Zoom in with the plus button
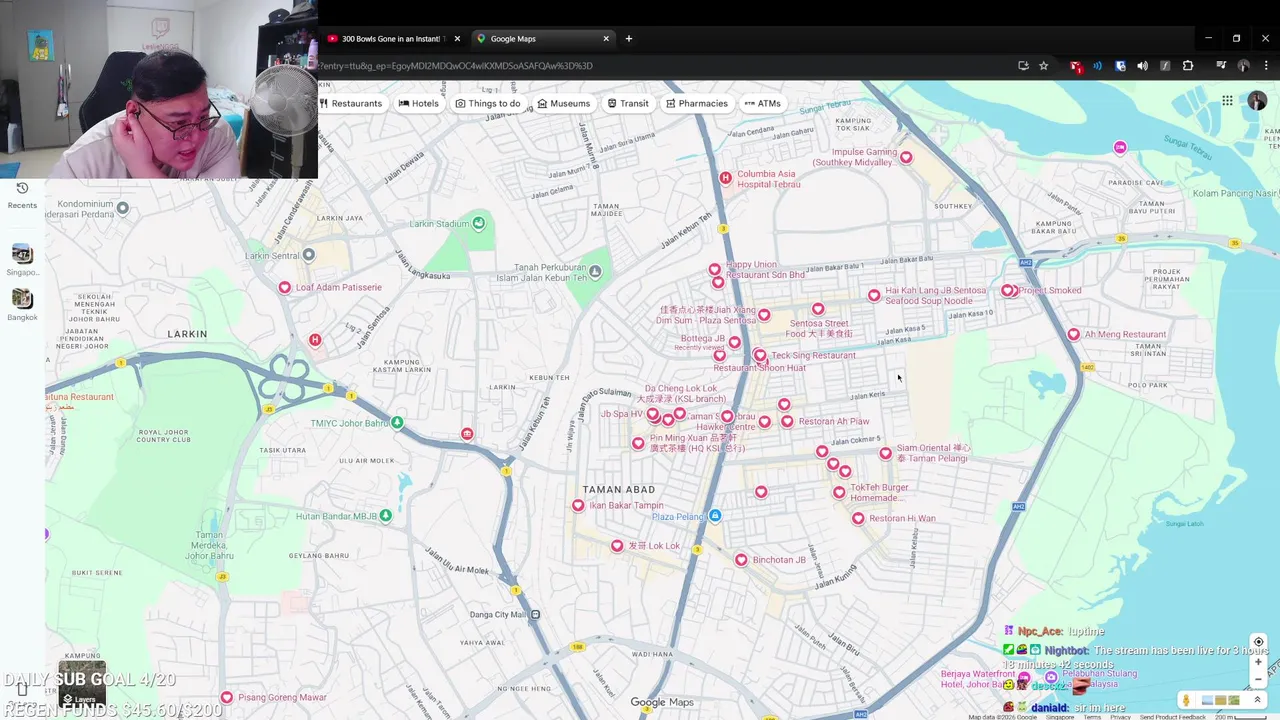 click(x=1258, y=662)
